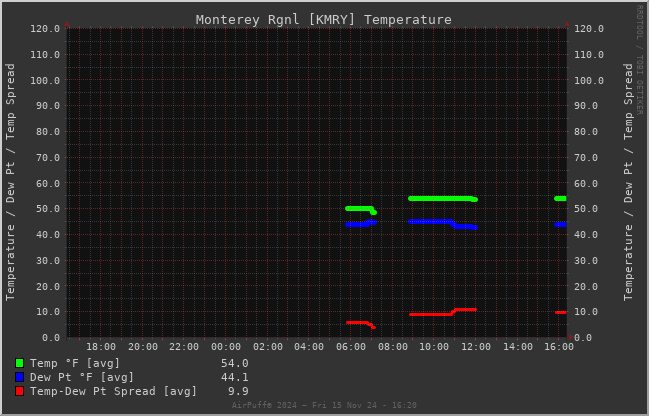Click the left axis 50.0 label
The width and height of the screenshot is (649, 416).
[x=48, y=209]
